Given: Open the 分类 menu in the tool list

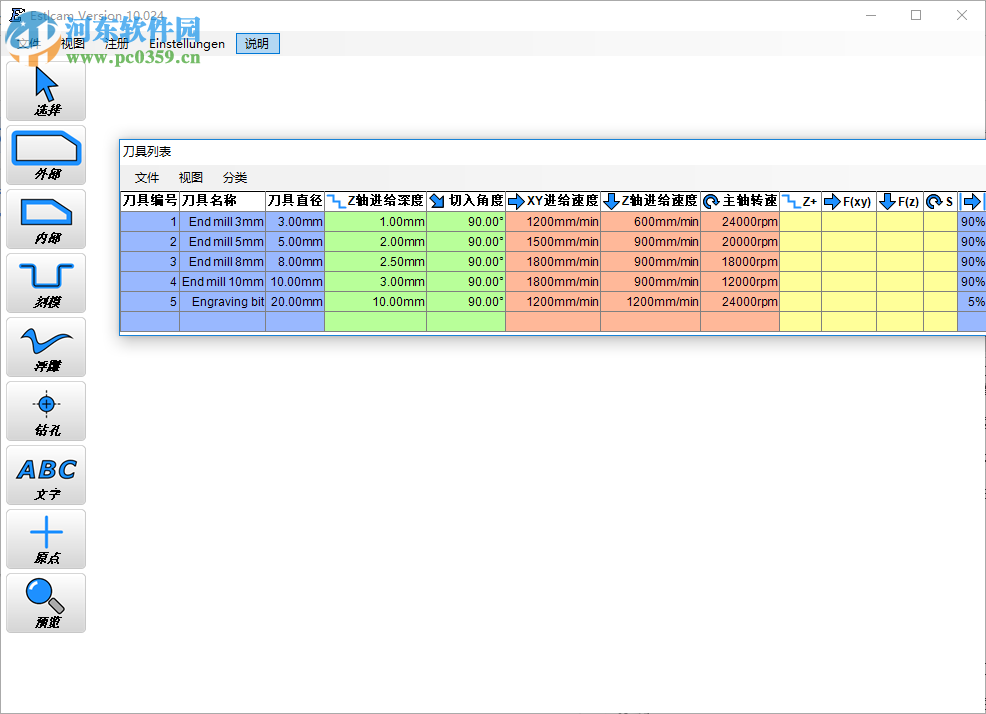Looking at the screenshot, I should pyautogui.click(x=235, y=177).
